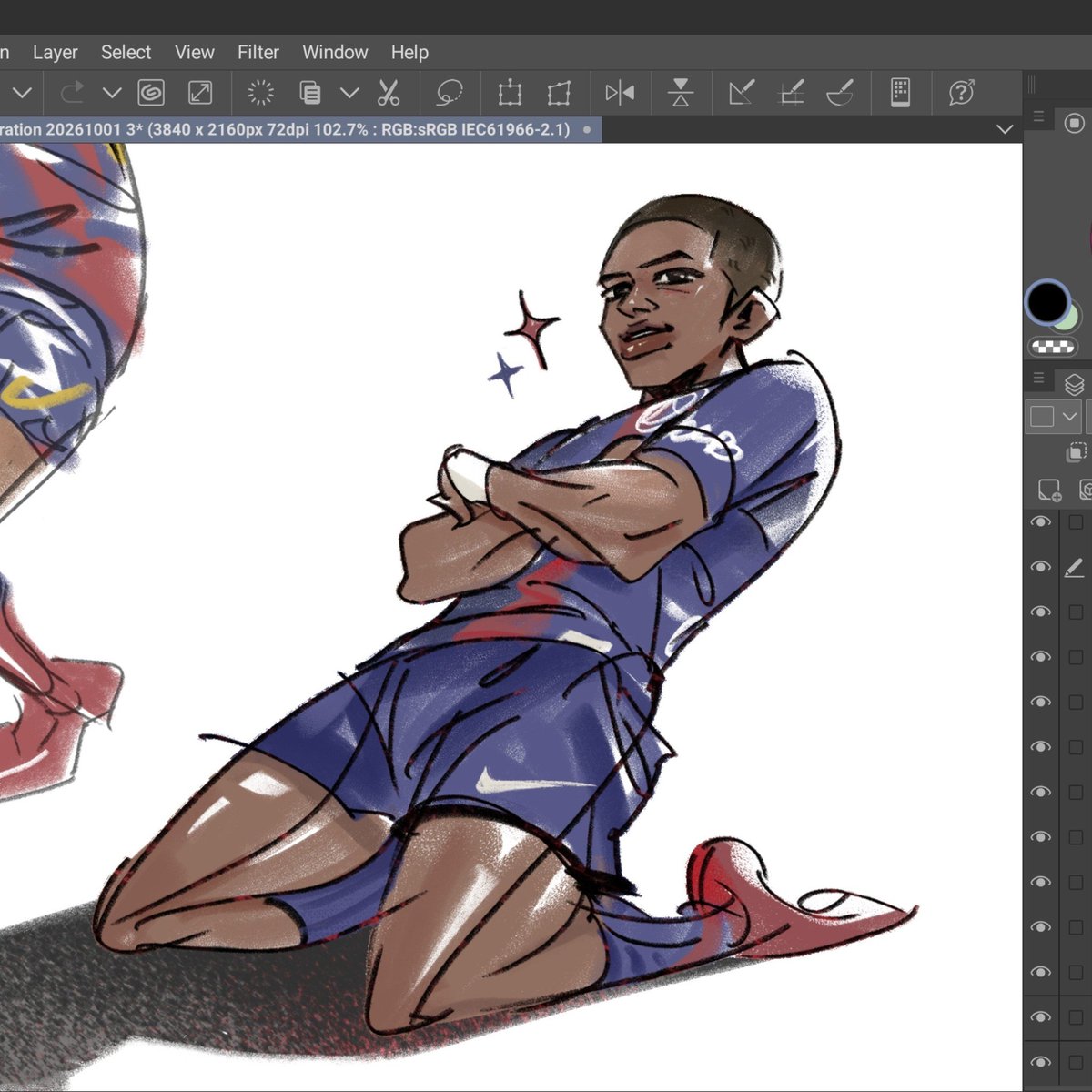The width and height of the screenshot is (1092, 1092).
Task: Click the copy pages icon beside scissors
Action: [310, 93]
